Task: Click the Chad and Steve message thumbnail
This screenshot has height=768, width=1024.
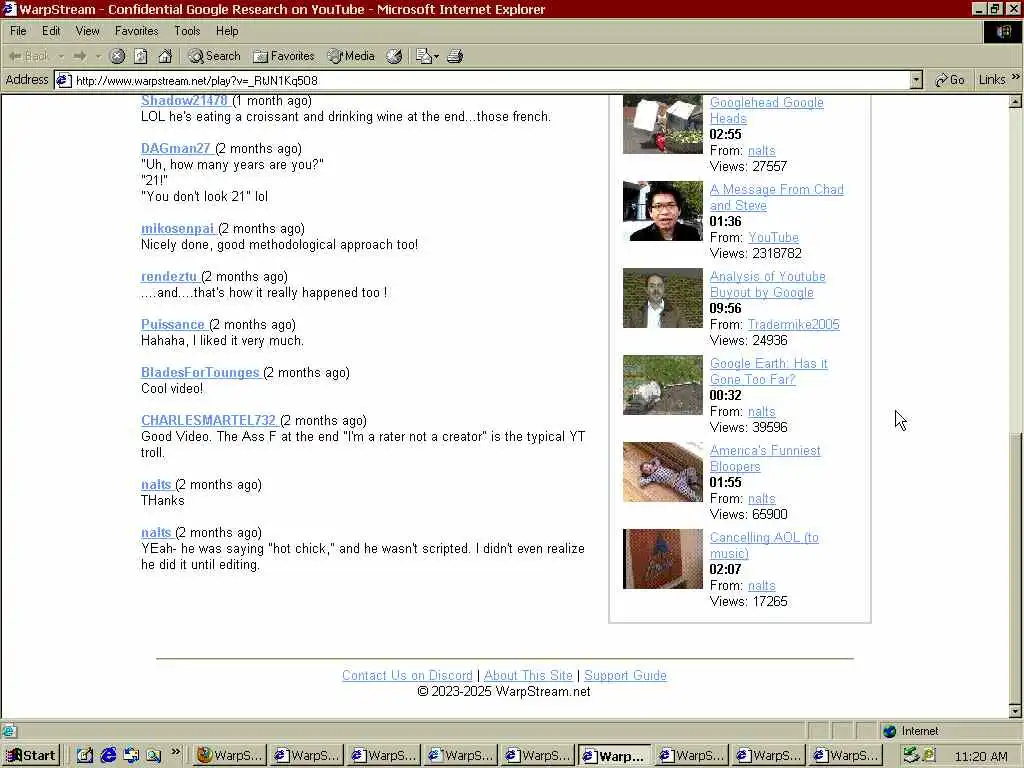Action: 663,211
